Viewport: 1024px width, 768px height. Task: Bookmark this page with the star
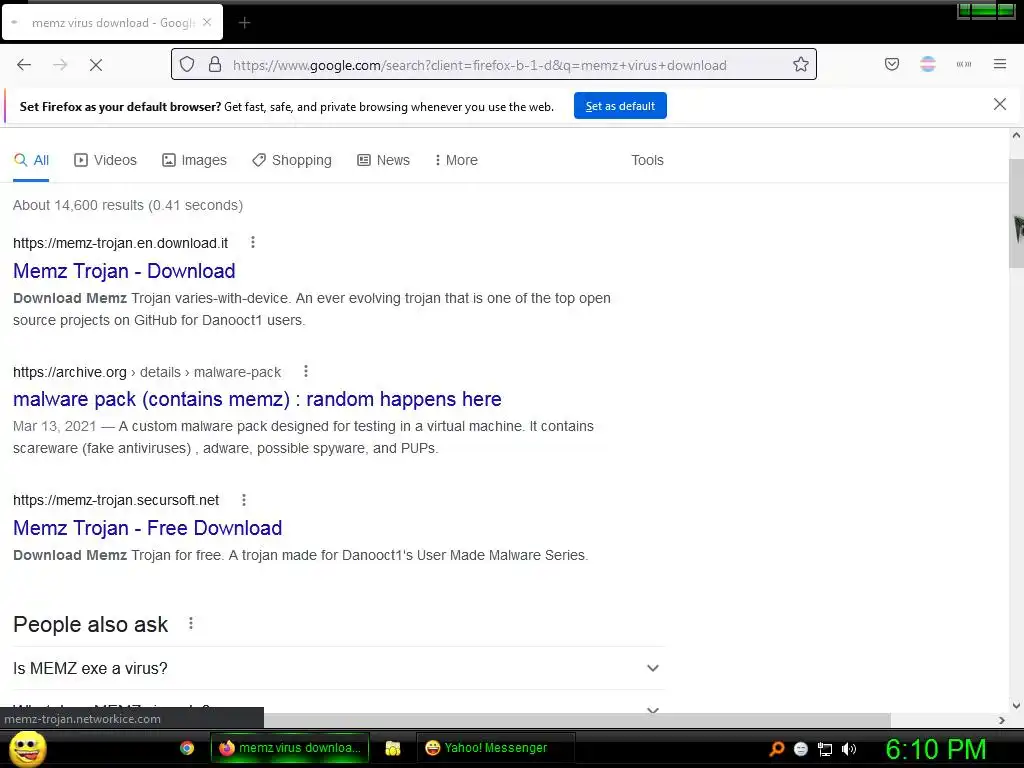[801, 65]
